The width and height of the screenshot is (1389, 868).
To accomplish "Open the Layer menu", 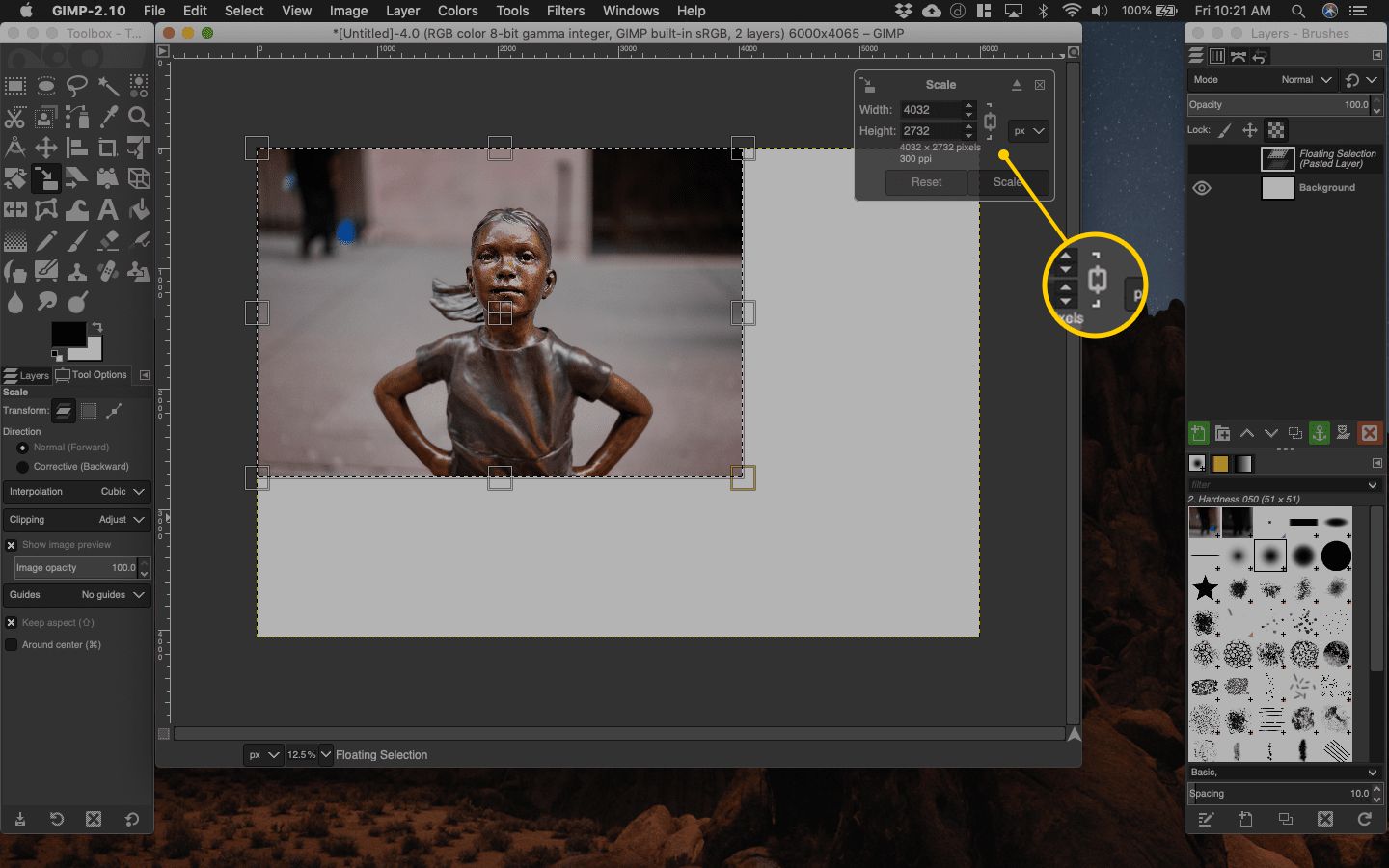I will point(402,11).
